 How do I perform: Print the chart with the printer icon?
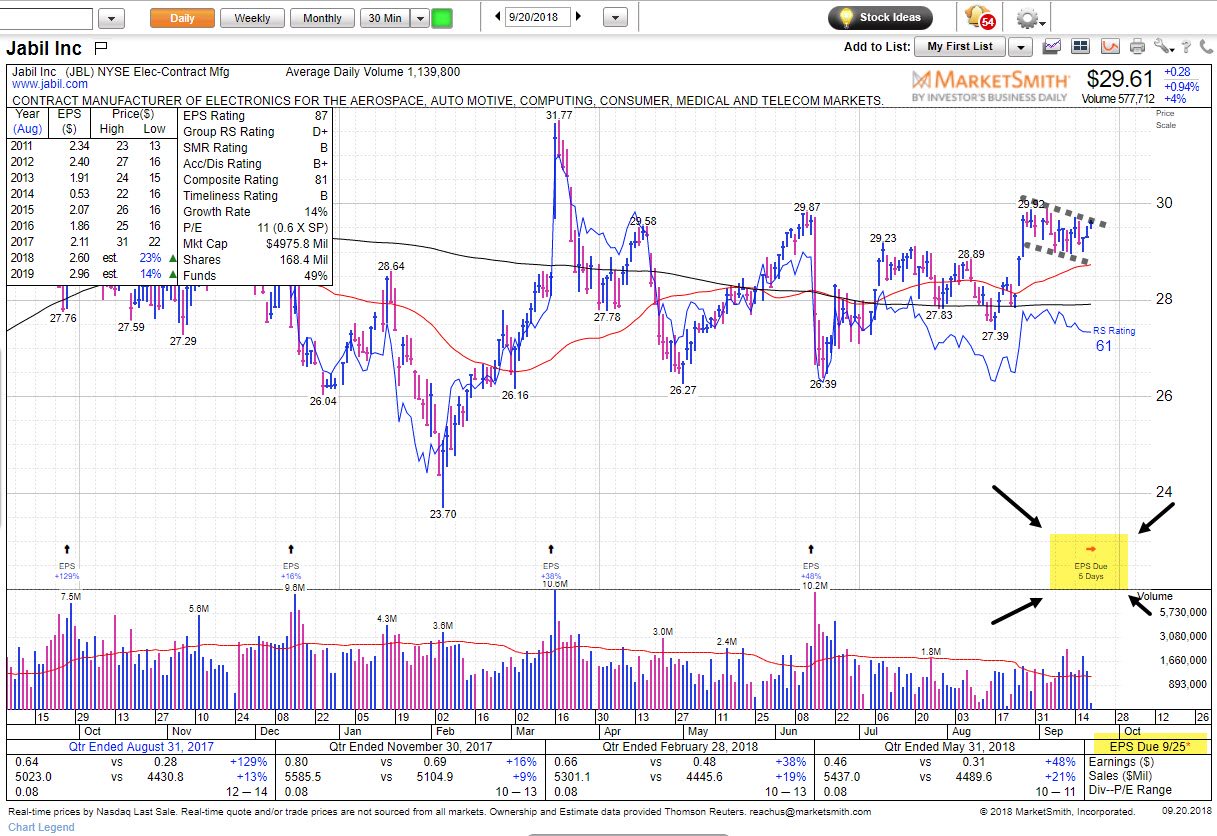click(1137, 46)
